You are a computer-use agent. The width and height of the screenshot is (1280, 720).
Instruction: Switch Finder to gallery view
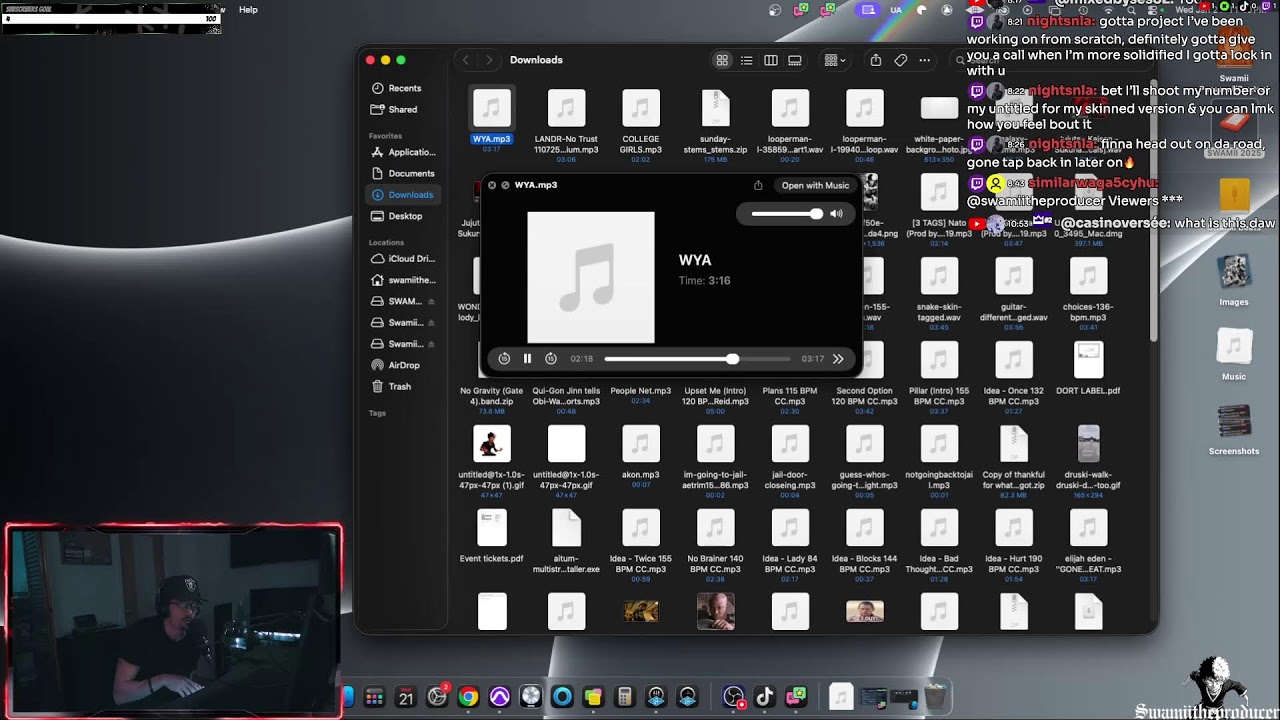pos(795,60)
